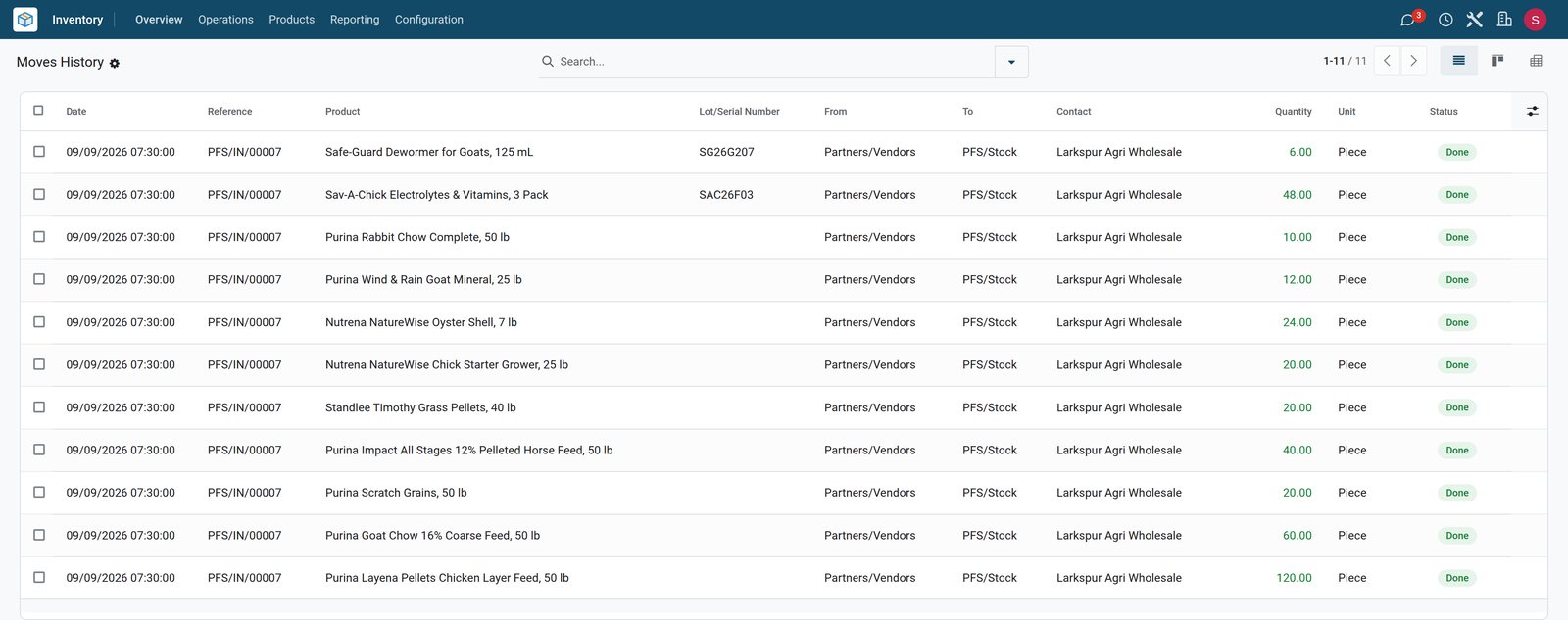The image size is (1568, 620).
Task: Sort by the Unit column header
Action: click(1347, 112)
